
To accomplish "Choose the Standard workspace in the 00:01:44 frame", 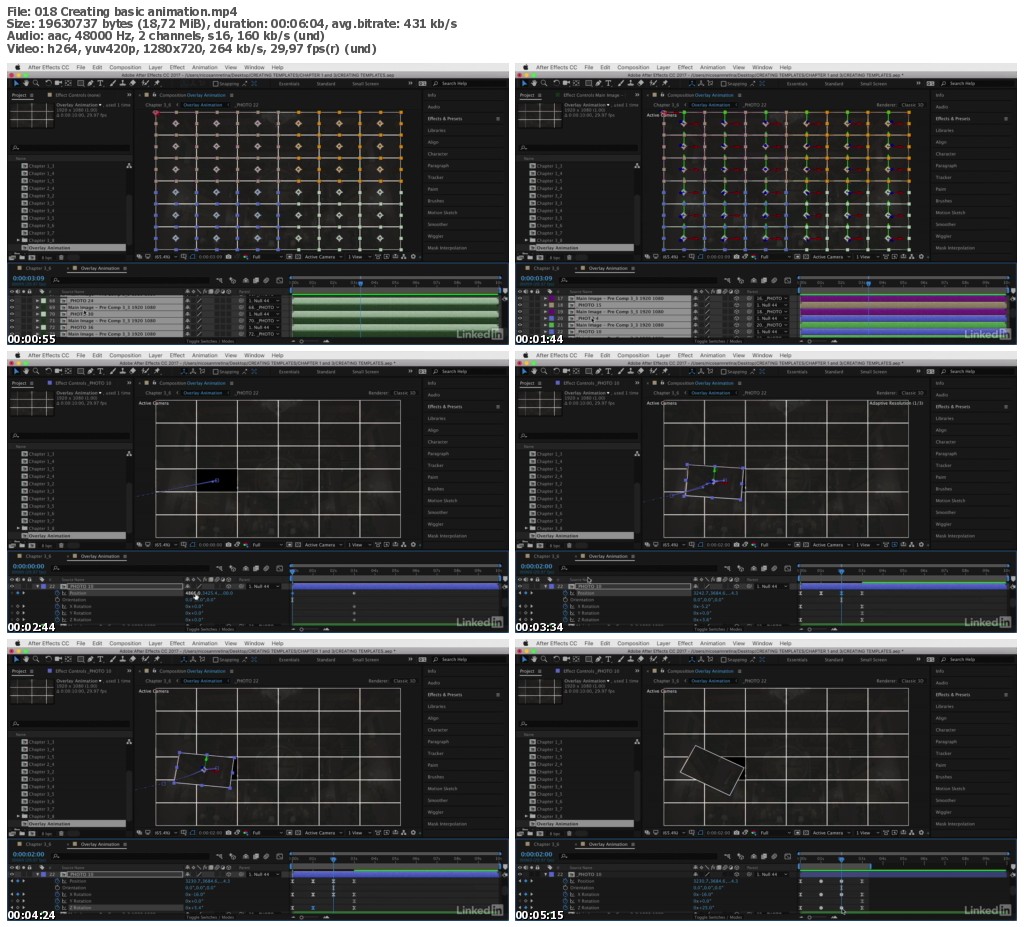I will 834,84.
